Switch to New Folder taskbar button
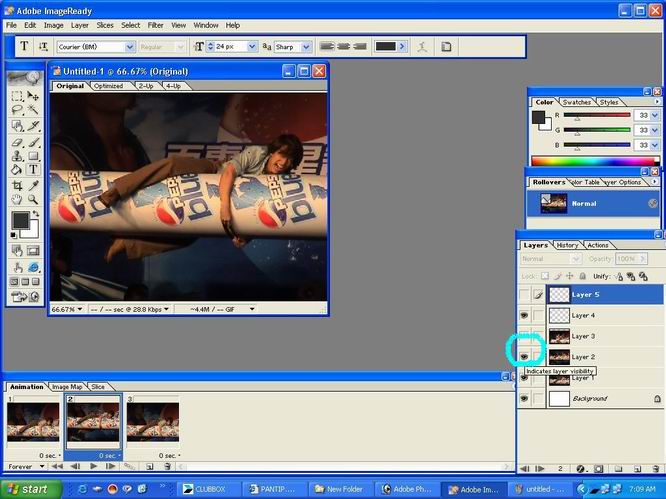666x499 pixels. tap(341, 489)
